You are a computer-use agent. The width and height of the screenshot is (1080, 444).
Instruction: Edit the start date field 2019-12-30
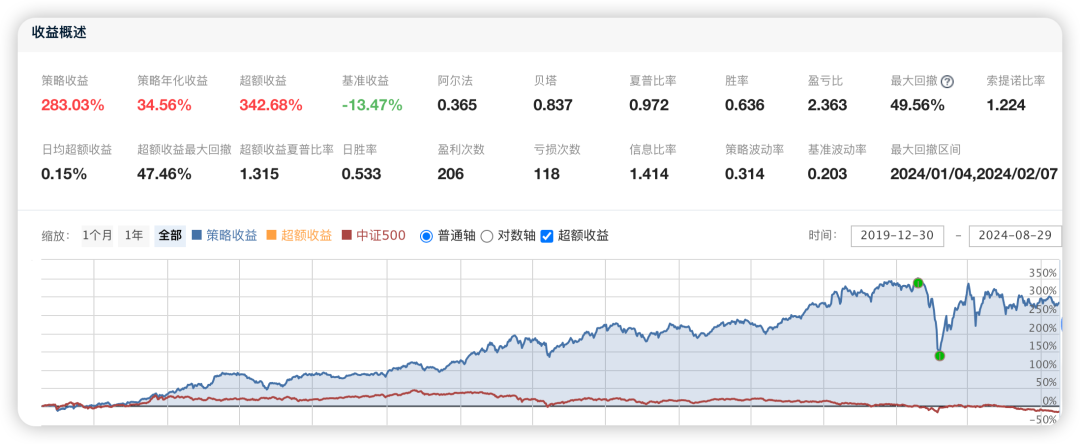pos(897,235)
